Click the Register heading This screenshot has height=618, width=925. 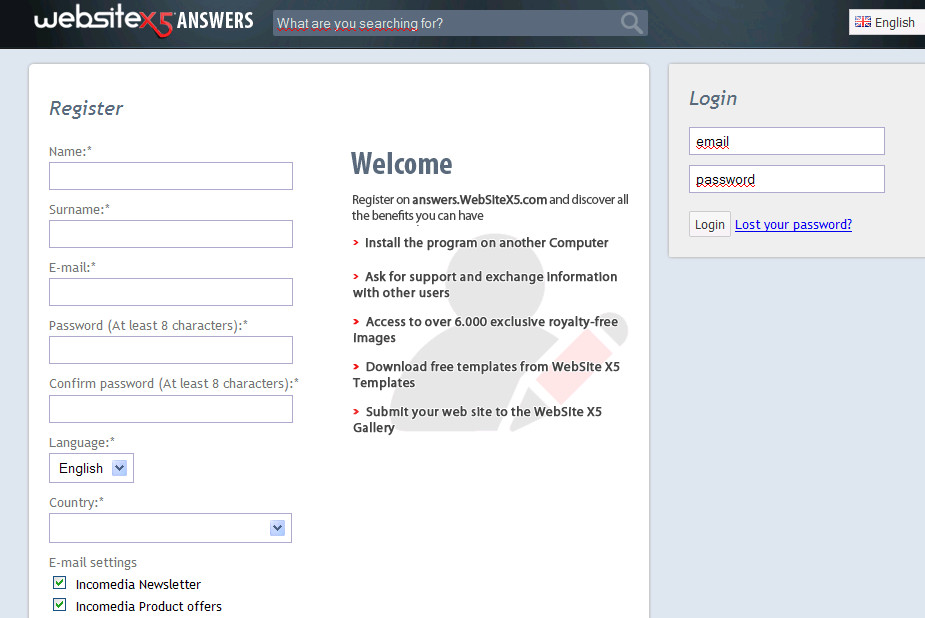[86, 108]
